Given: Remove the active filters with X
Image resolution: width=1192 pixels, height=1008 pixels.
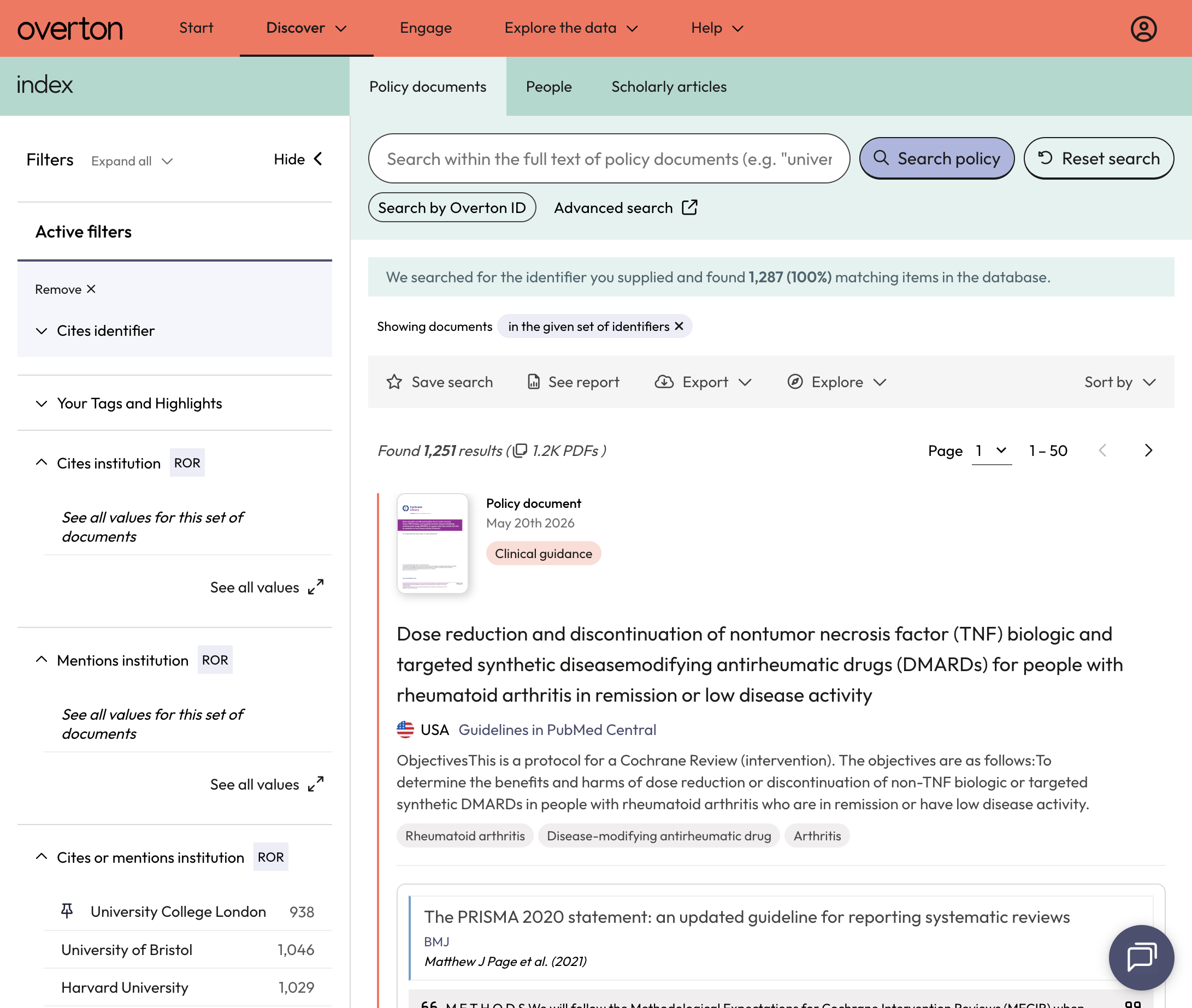Looking at the screenshot, I should point(65,289).
